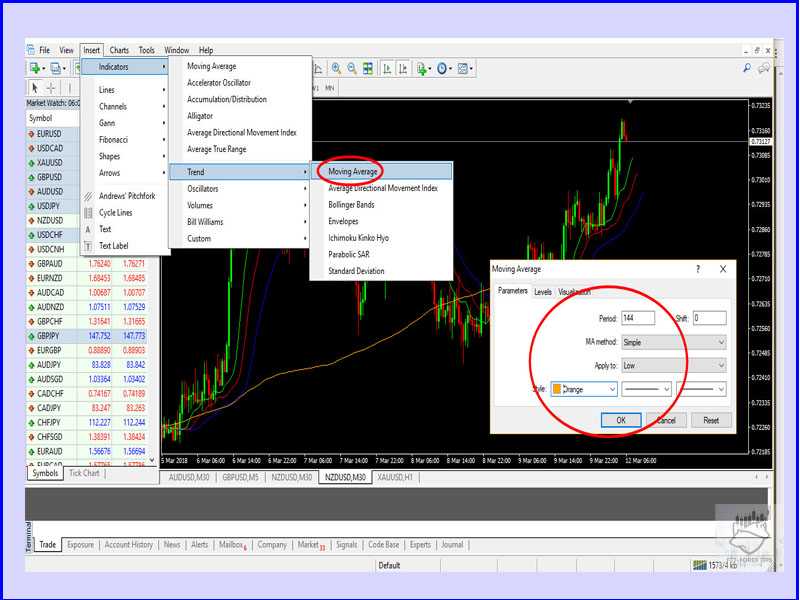Click the Tile Windows toolbar icon

368,68
